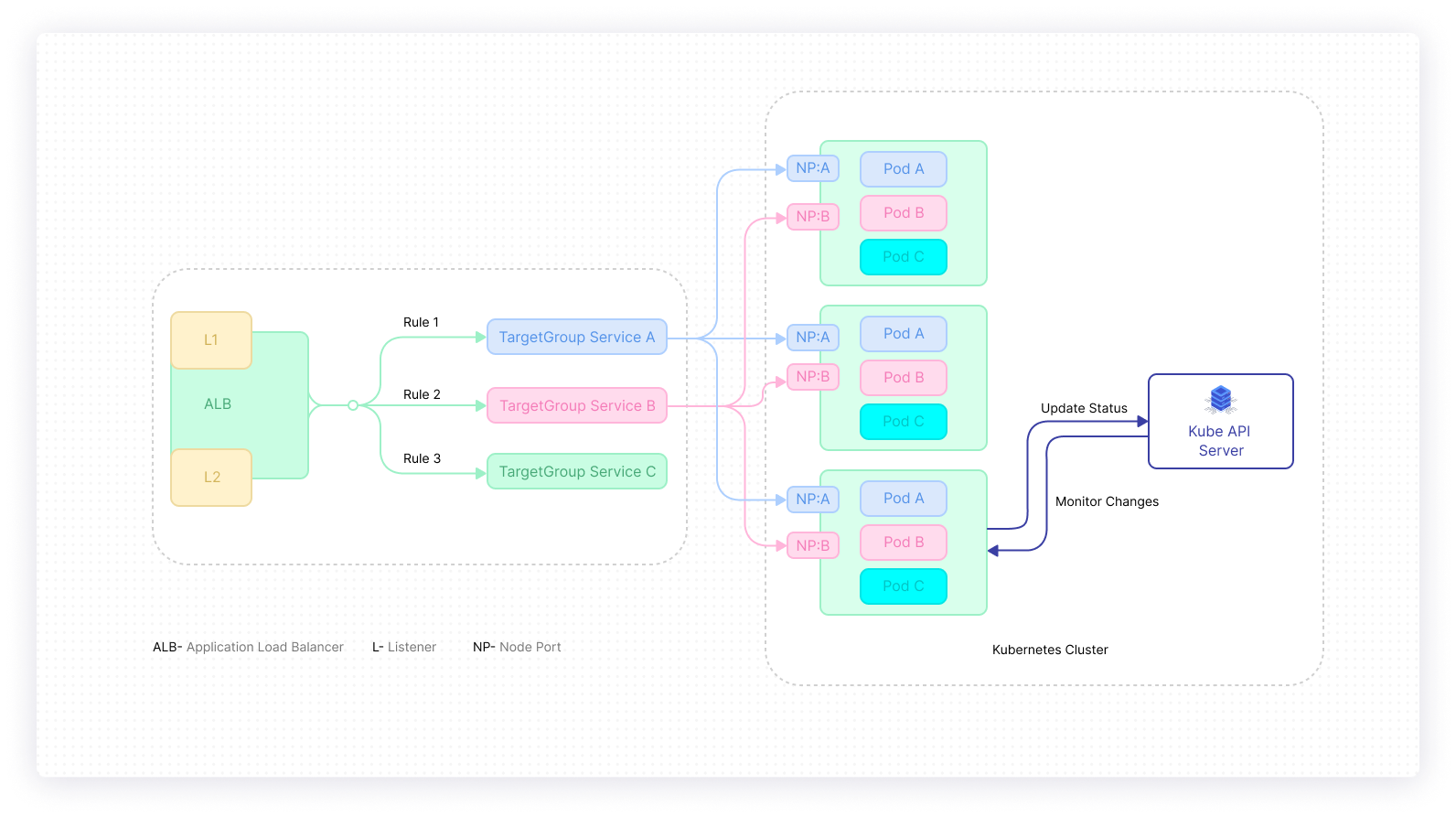Screen dimensions: 1456x817
Task: Select Pod A in bottom node
Action: [904, 499]
